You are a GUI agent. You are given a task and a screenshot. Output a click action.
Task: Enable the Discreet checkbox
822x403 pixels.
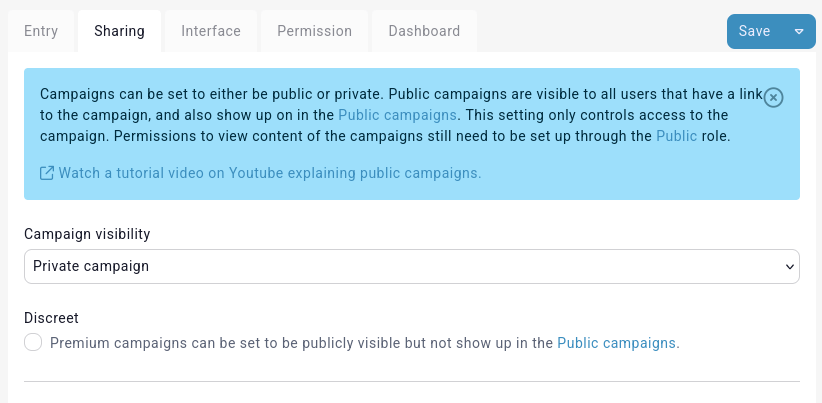[x=33, y=343]
